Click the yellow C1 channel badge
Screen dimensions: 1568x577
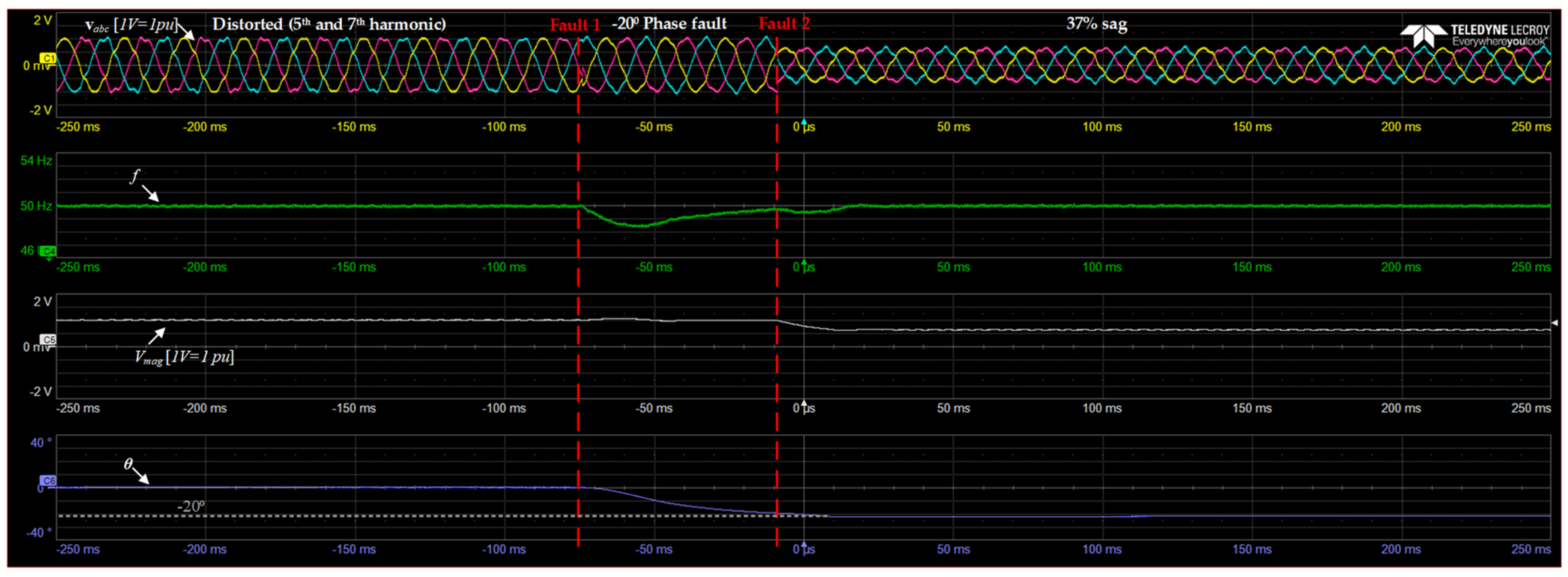click(48, 58)
